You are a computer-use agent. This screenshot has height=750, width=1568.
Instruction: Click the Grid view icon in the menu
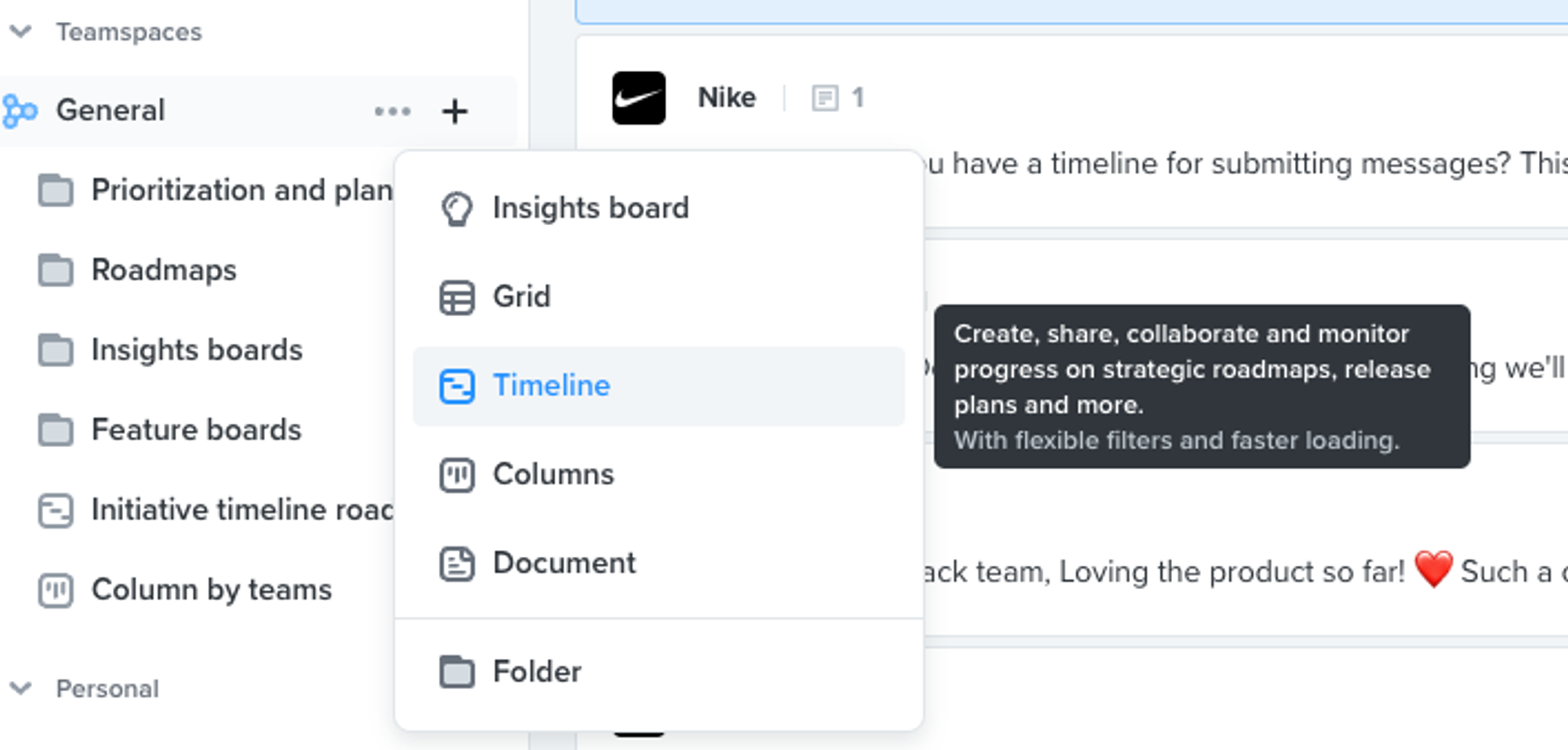459,297
